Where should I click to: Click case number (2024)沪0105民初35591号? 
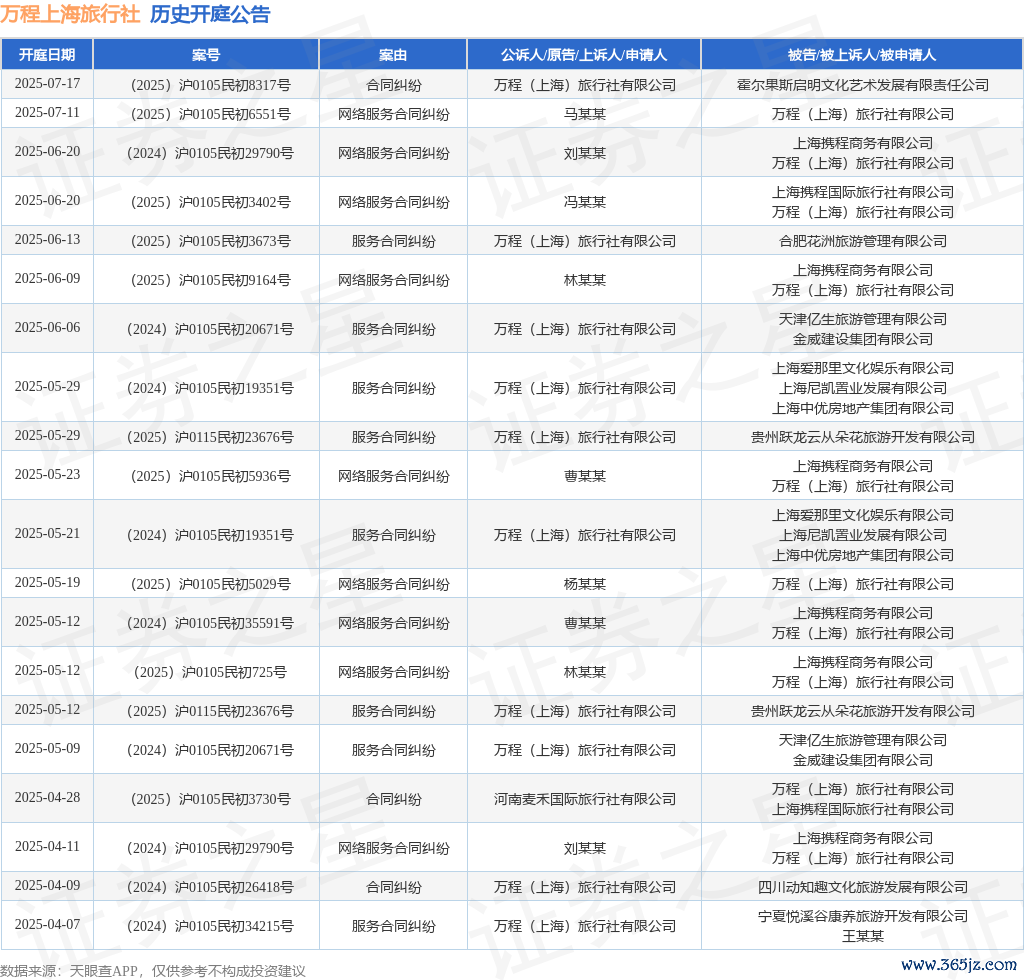point(210,624)
